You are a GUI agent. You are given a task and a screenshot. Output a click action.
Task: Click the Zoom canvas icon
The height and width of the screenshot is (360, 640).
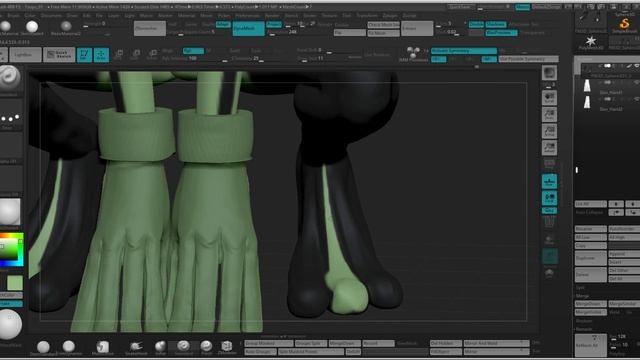(549, 114)
